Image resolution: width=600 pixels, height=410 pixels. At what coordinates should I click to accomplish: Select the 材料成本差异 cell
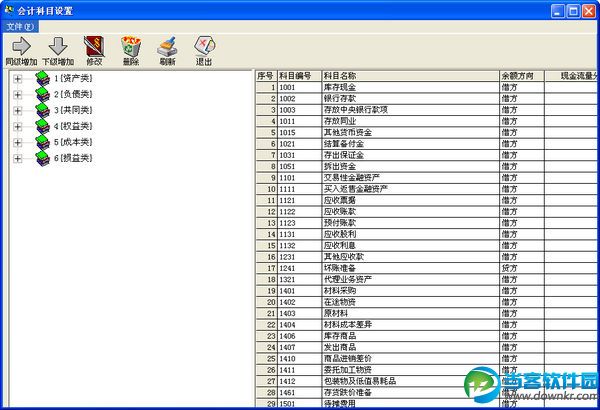(411, 325)
